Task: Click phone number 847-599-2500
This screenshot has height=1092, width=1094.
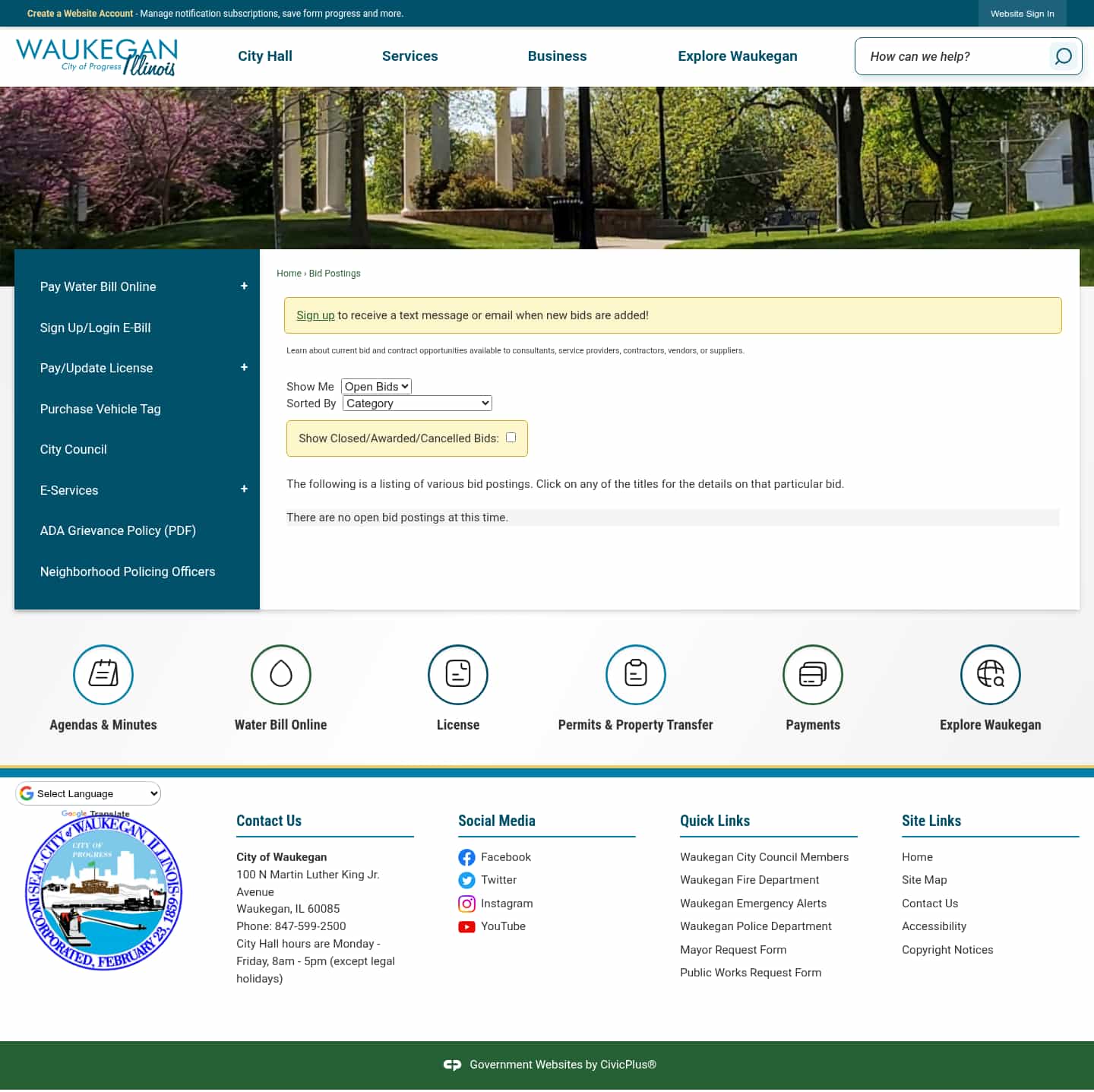Action: (x=310, y=926)
